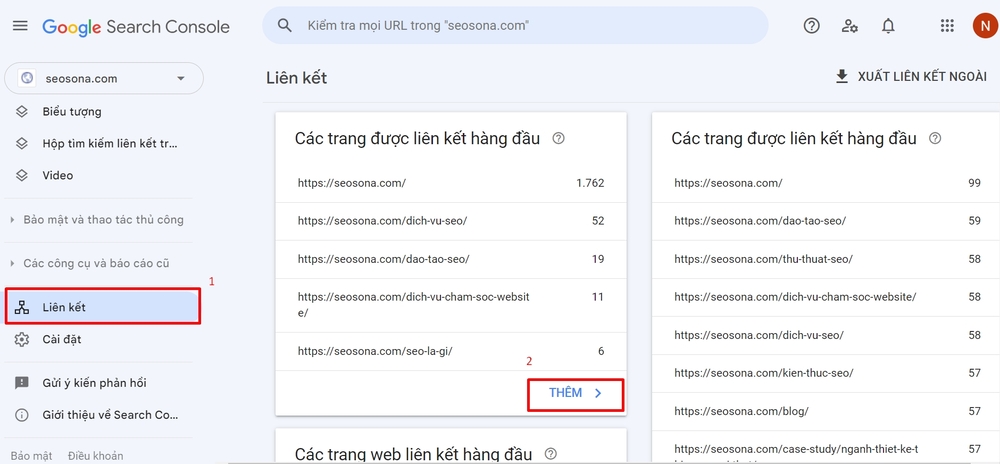The width and height of the screenshot is (1000, 464).
Task: Click the globe icon beside seosona.com
Action: [27, 78]
